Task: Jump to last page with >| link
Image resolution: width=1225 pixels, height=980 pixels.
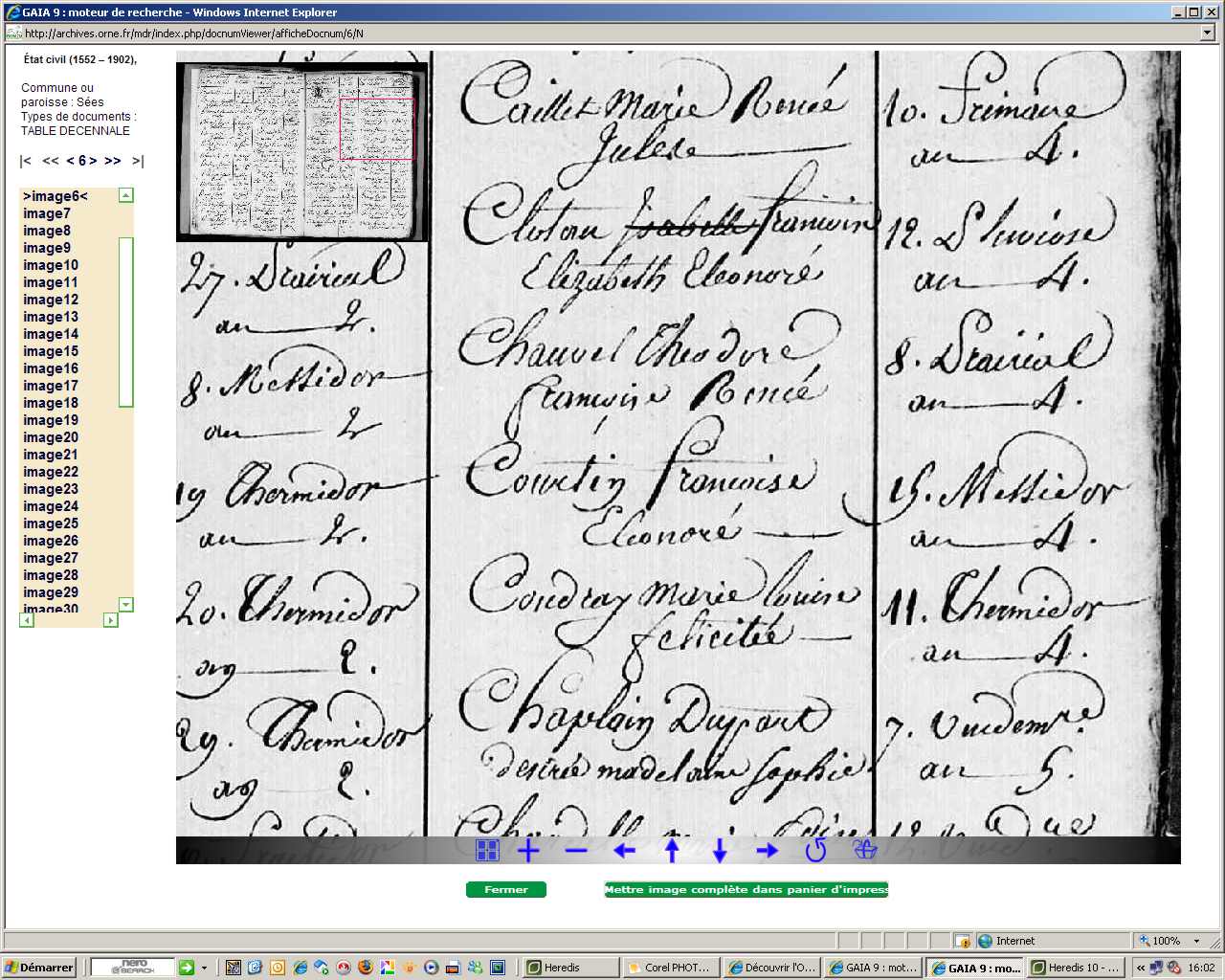Action: pos(138,161)
